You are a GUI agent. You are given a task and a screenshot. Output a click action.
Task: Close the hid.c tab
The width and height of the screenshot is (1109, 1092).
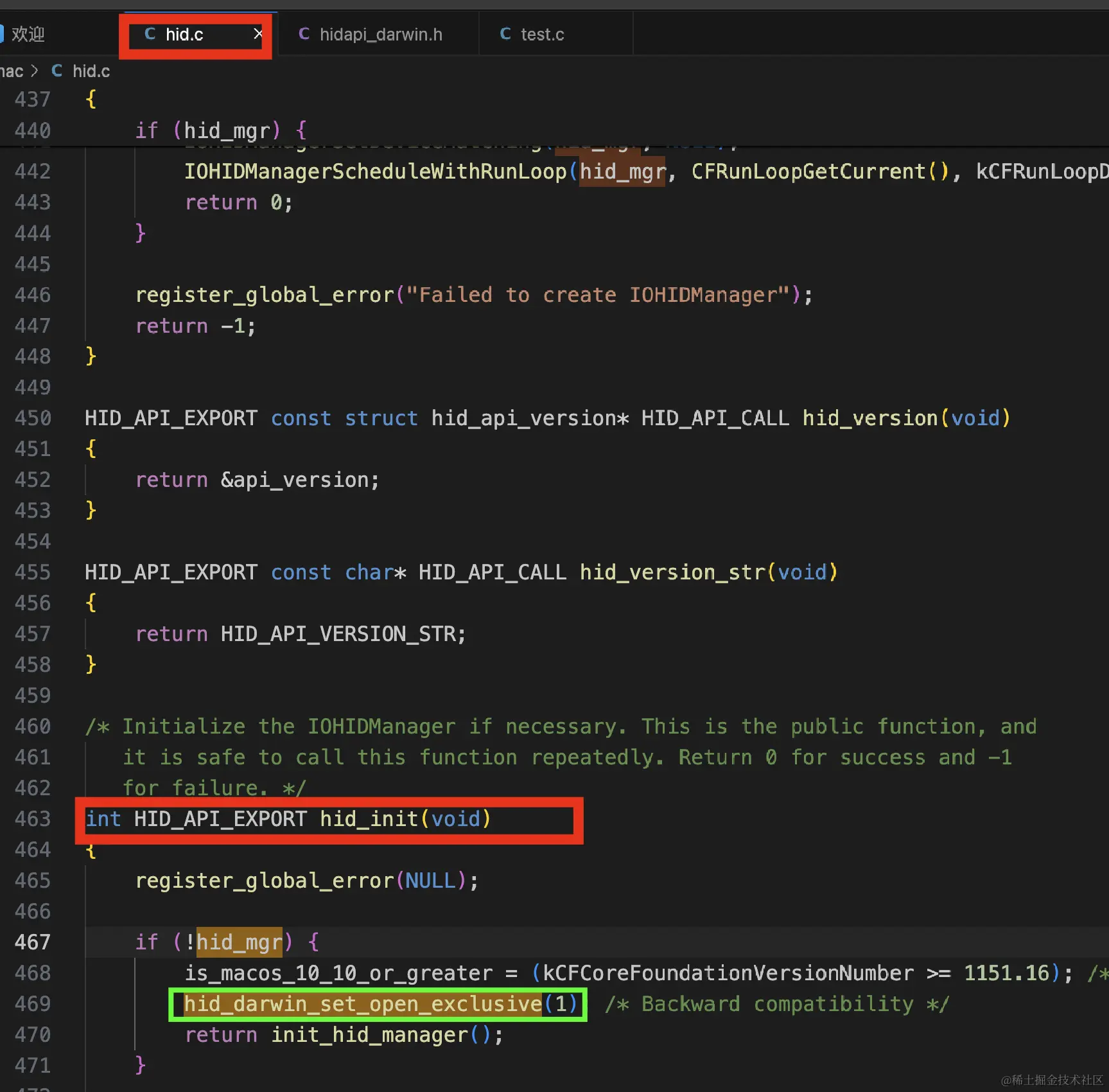[258, 34]
